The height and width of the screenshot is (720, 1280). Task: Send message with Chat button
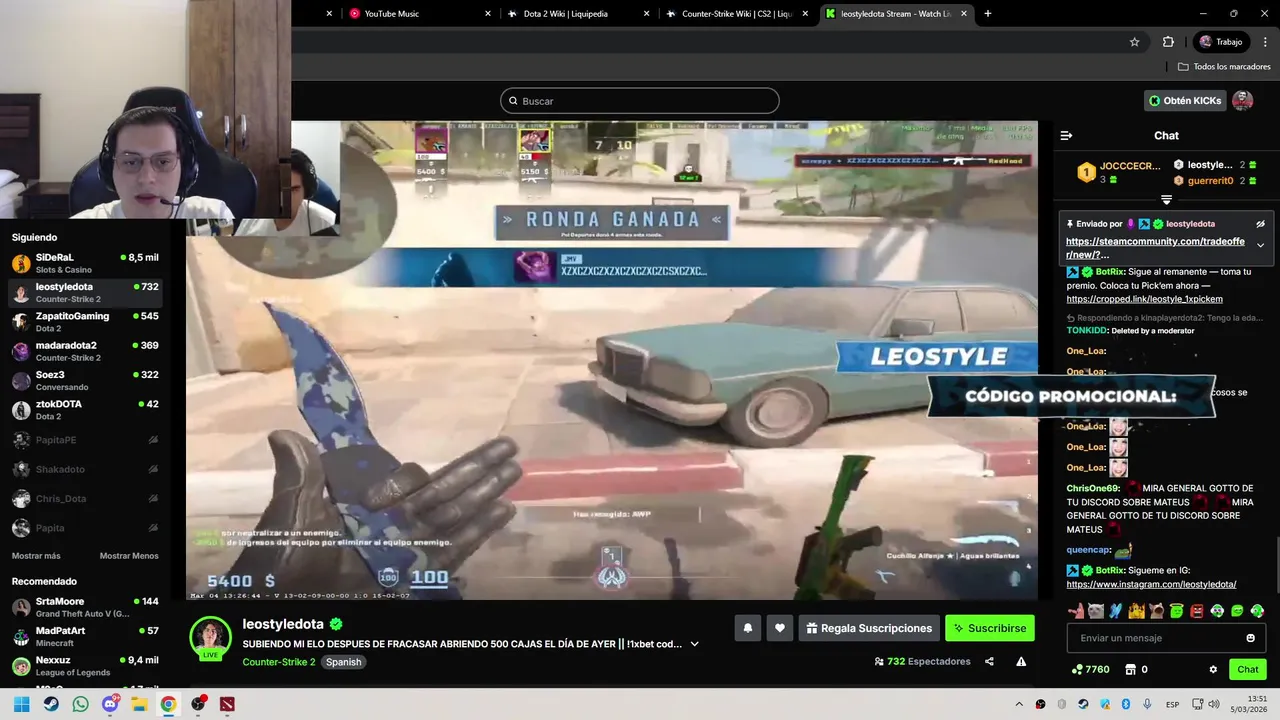[1248, 669]
